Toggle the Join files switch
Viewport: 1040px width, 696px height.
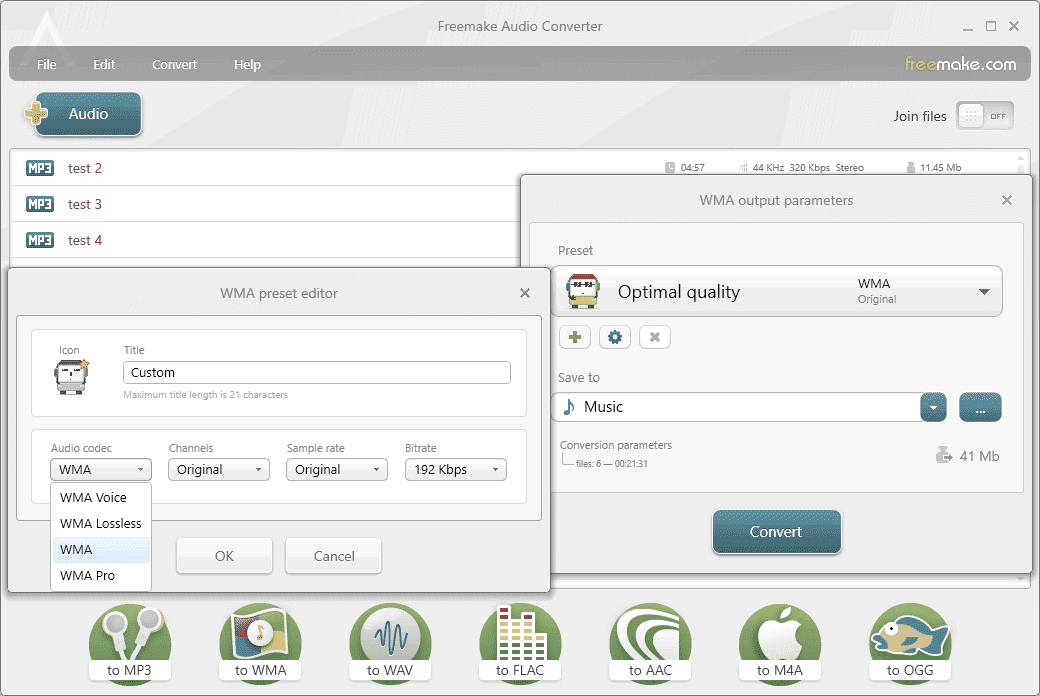tap(985, 115)
